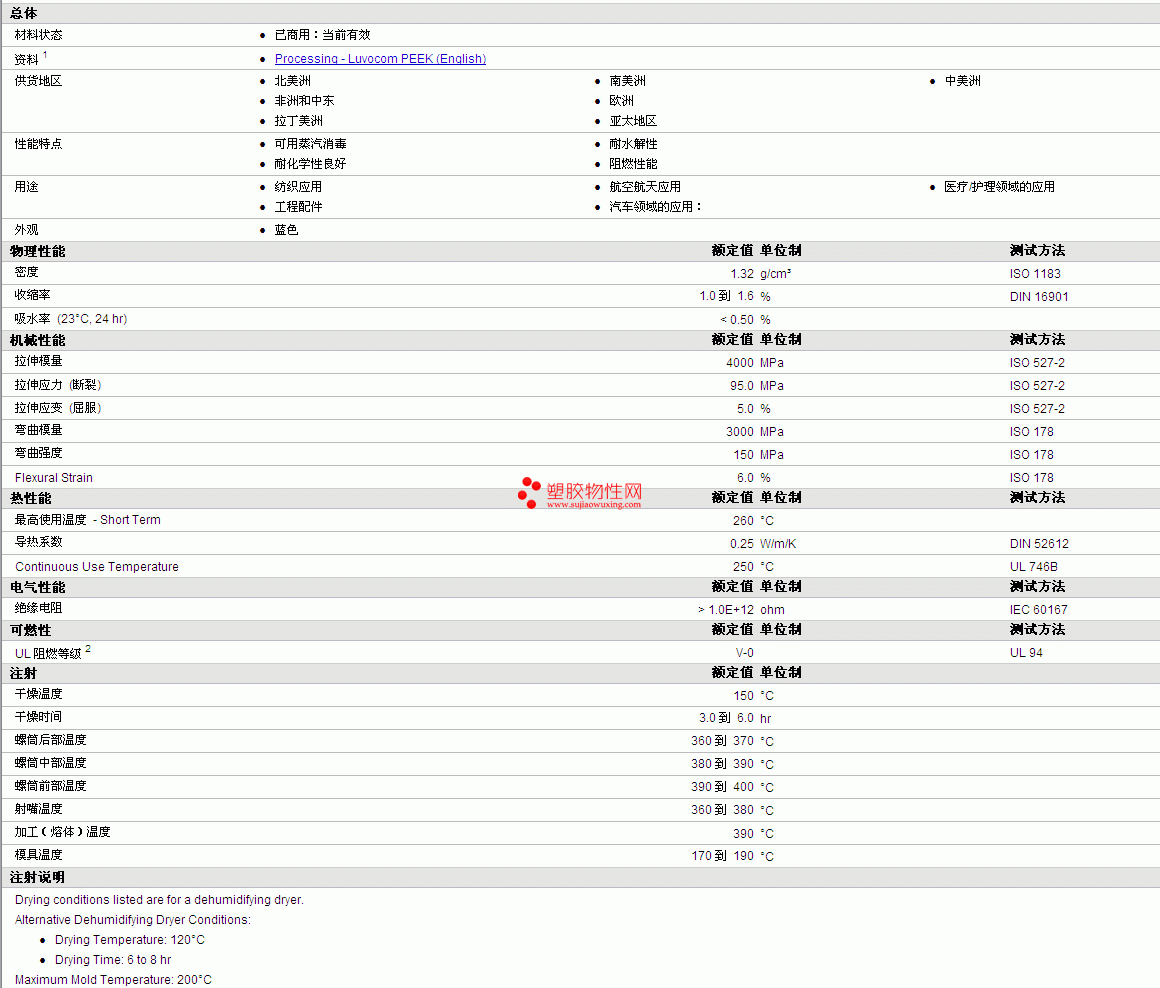
Task: Click the 航空航天应用 usage entry
Action: click(x=645, y=186)
